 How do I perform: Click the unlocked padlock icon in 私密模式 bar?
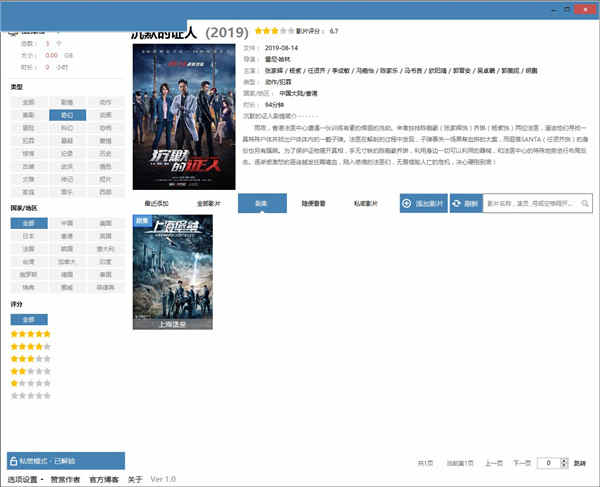tap(13, 461)
